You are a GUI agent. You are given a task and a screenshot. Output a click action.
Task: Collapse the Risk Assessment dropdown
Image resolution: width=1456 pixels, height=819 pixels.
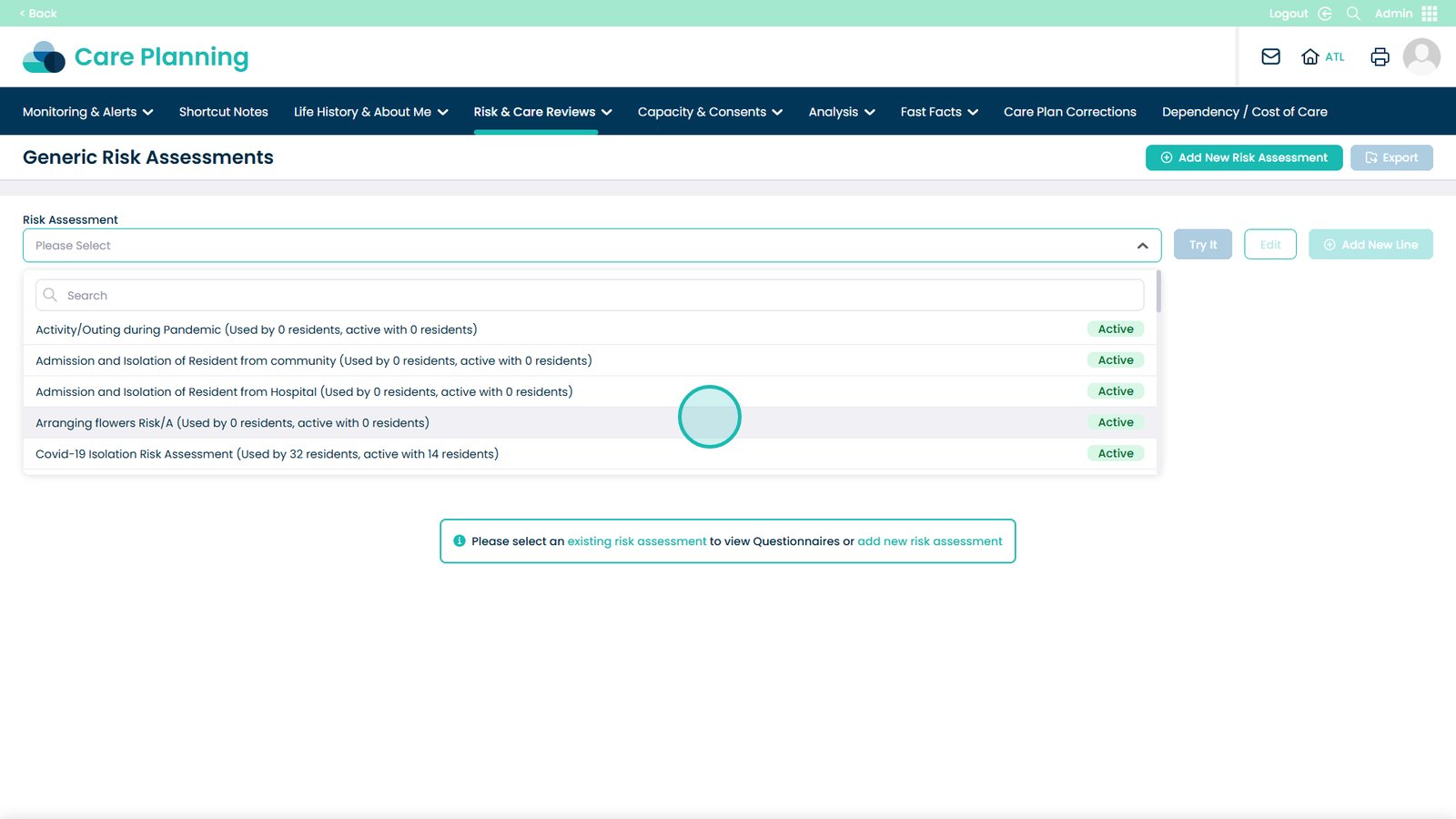1142,246
